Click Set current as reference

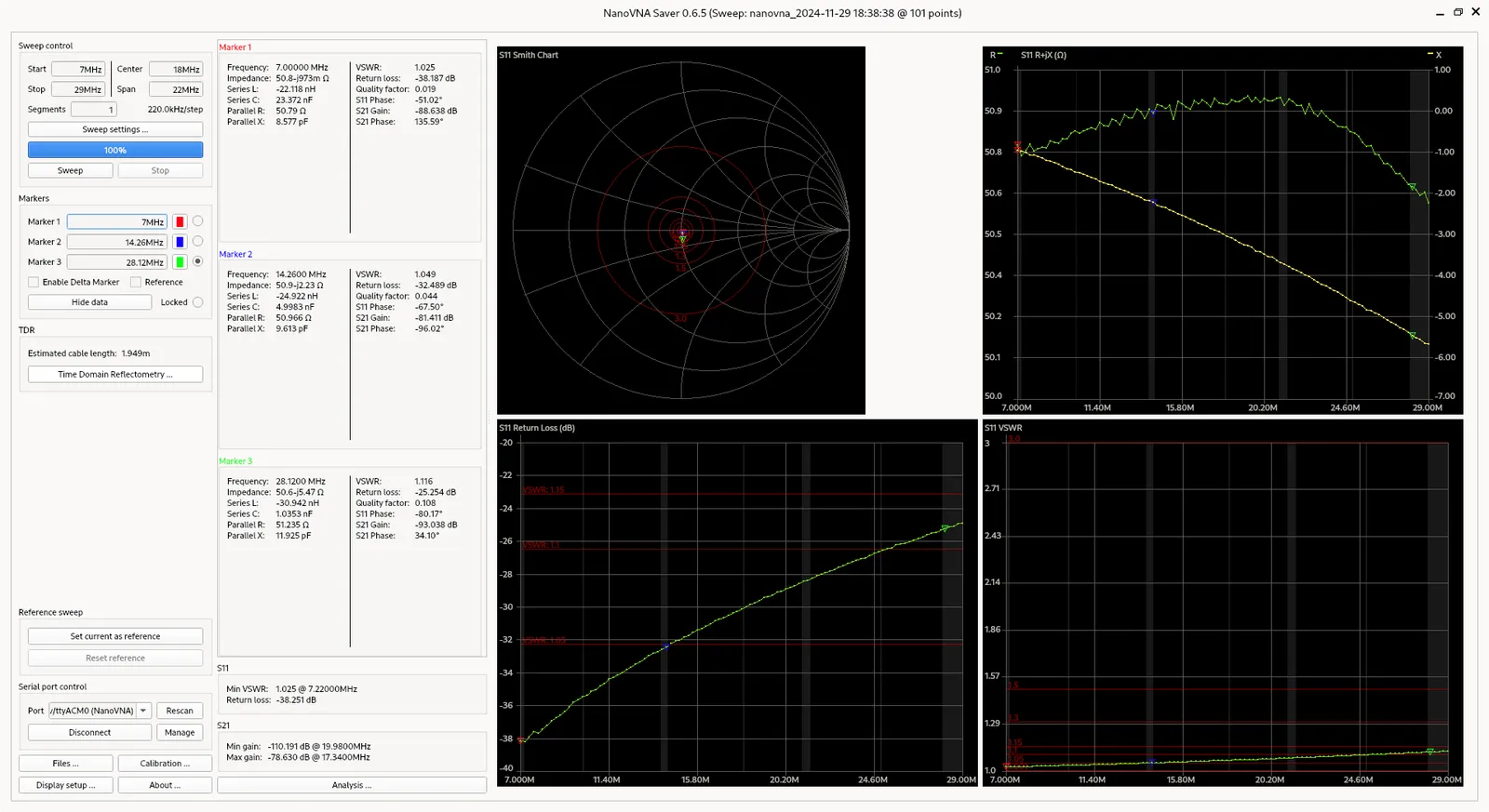(115, 636)
